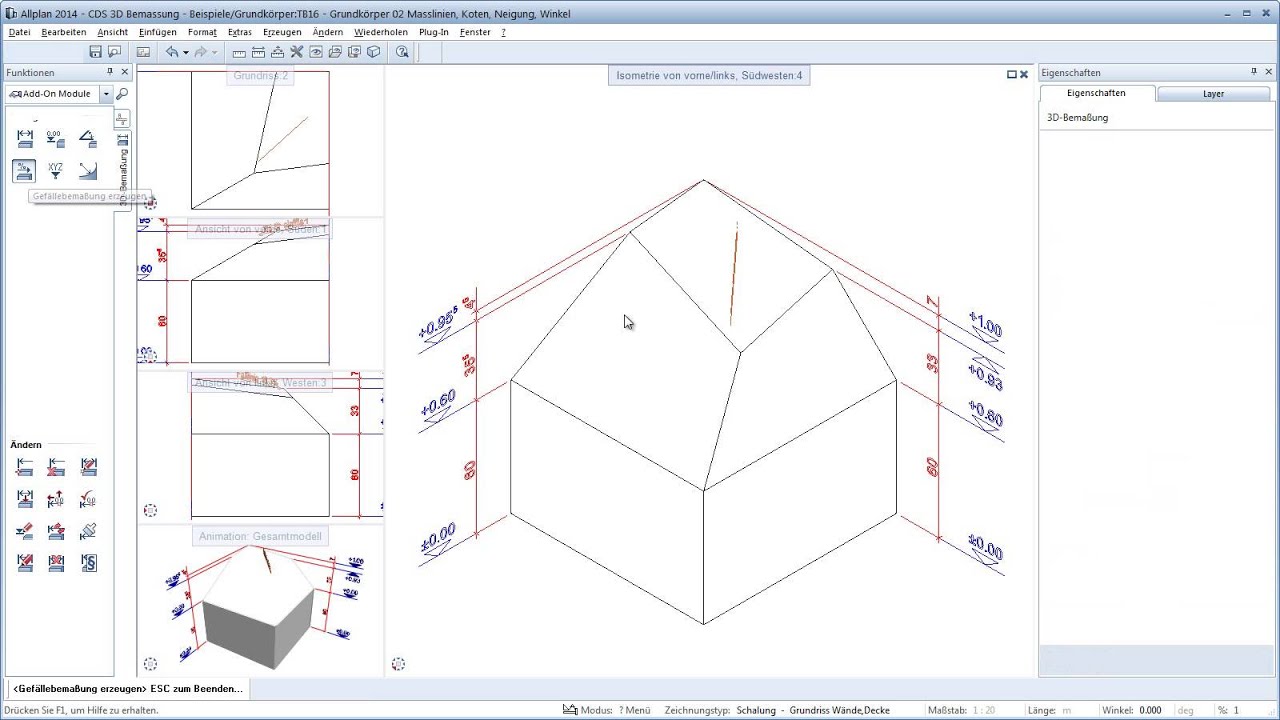Open the Datei menu
The width and height of the screenshot is (1280, 720).
(19, 32)
